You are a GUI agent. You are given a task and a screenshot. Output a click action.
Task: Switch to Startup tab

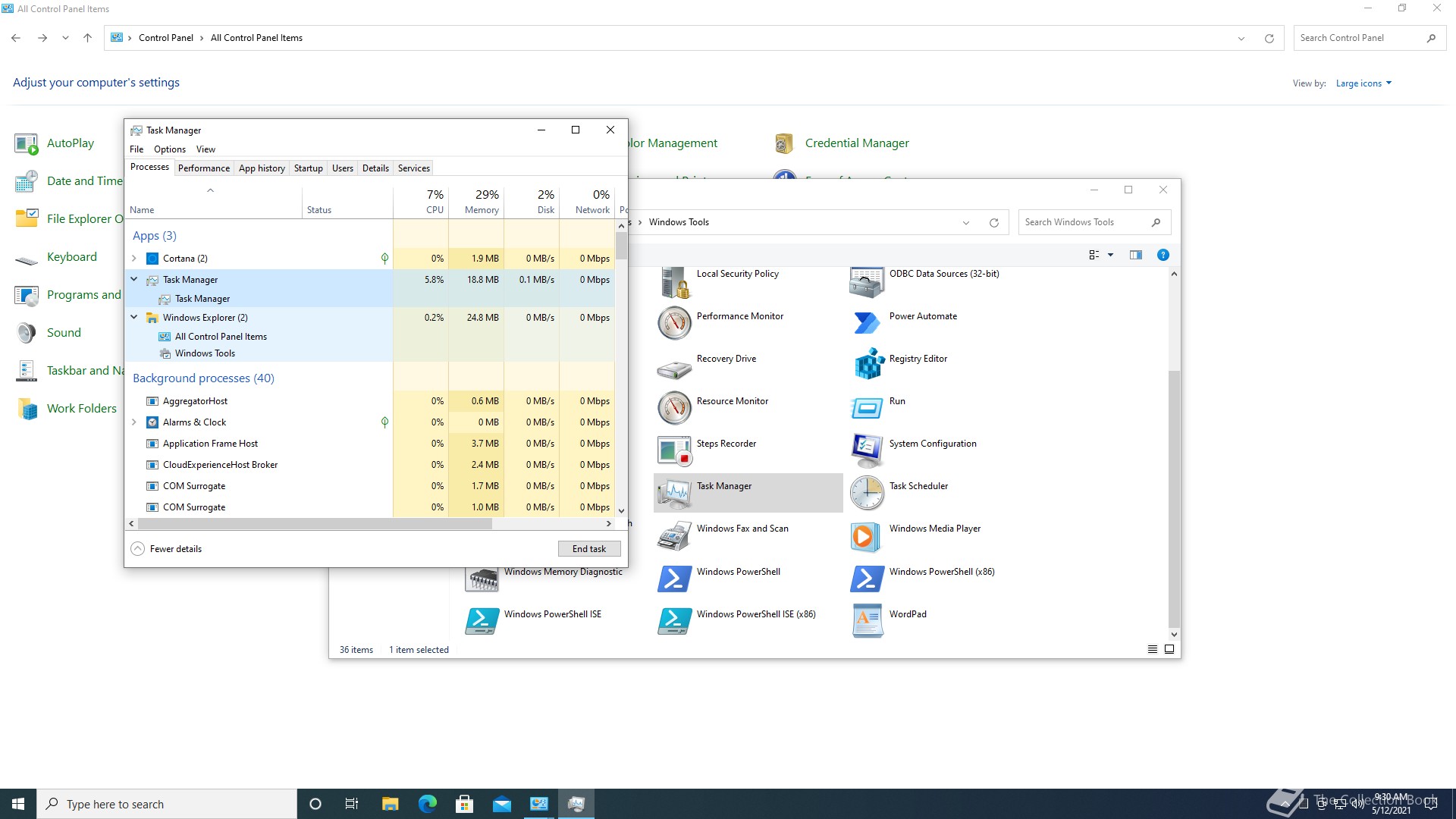[308, 168]
